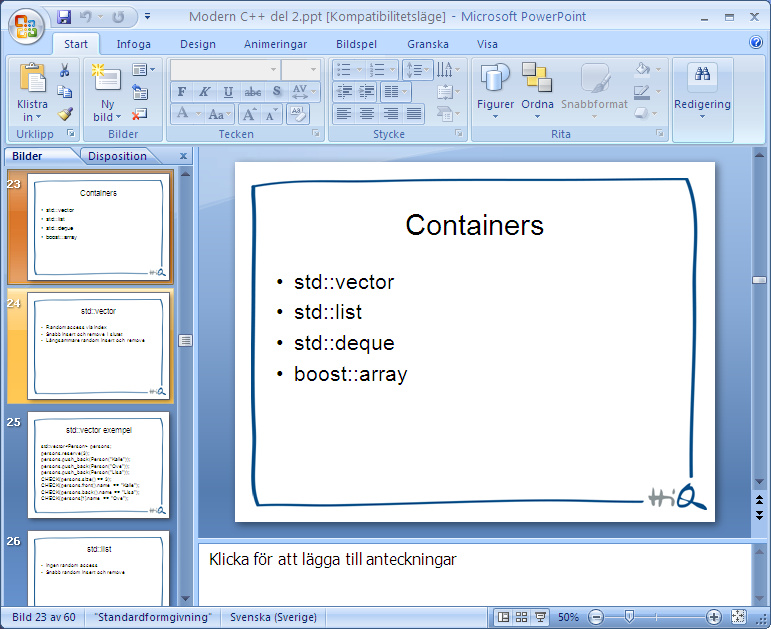Start slideshow from status bar icon
This screenshot has width=771, height=629.
coord(540,617)
